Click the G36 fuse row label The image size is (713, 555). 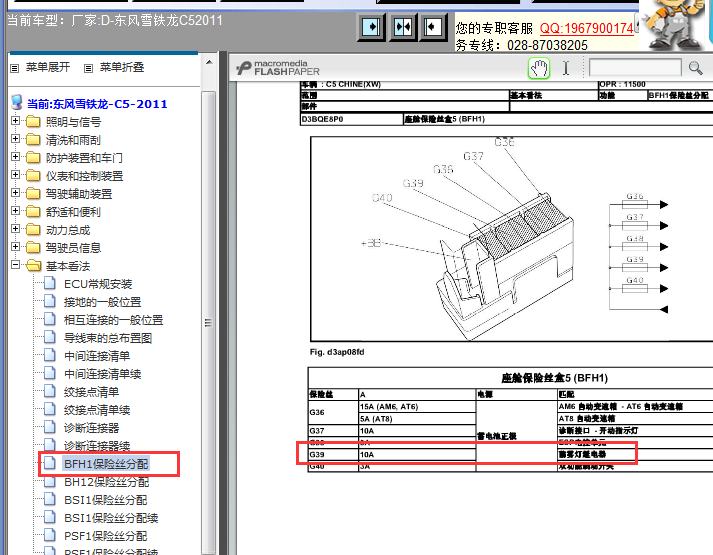coord(317,412)
